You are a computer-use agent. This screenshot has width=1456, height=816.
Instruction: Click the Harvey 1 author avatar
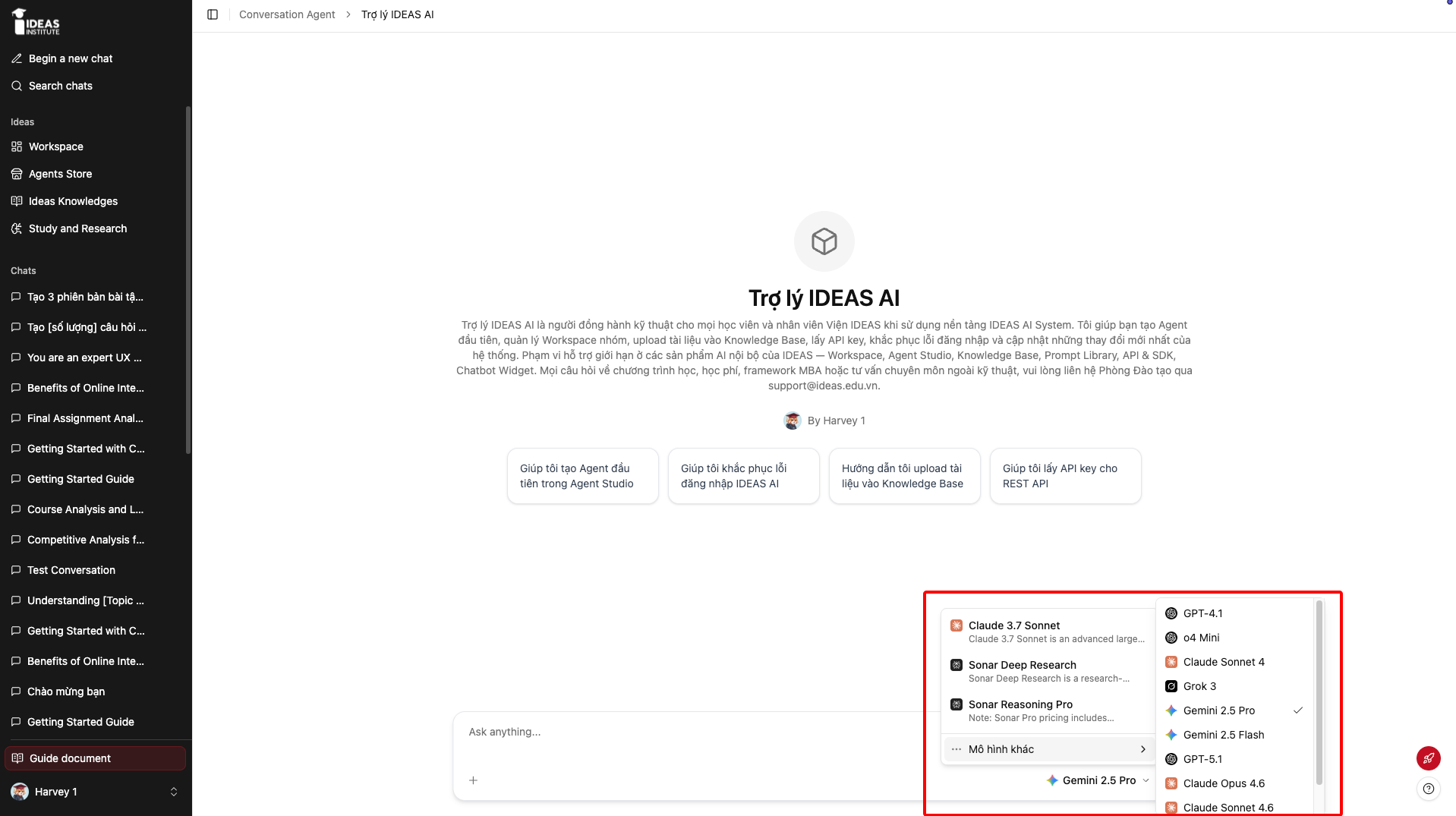click(x=792, y=421)
